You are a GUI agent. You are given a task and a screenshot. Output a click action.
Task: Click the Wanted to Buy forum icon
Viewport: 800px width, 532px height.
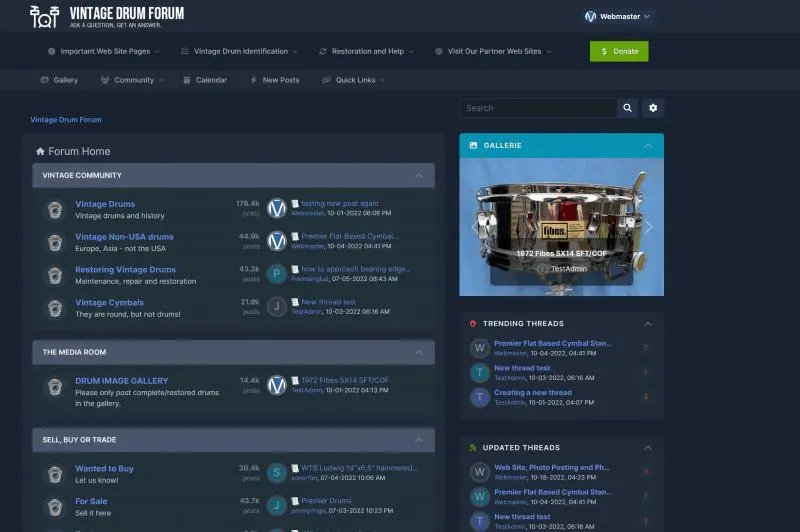point(55,474)
